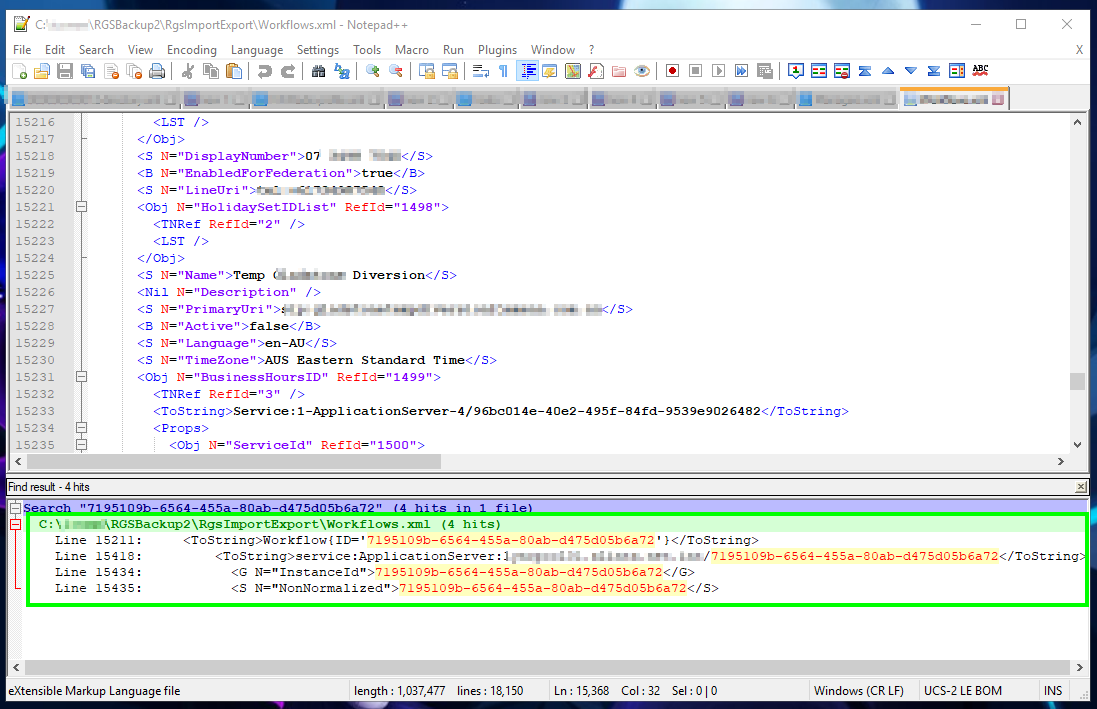The height and width of the screenshot is (709, 1097).
Task: Open Folder as Workspace panel
Action: (619, 71)
